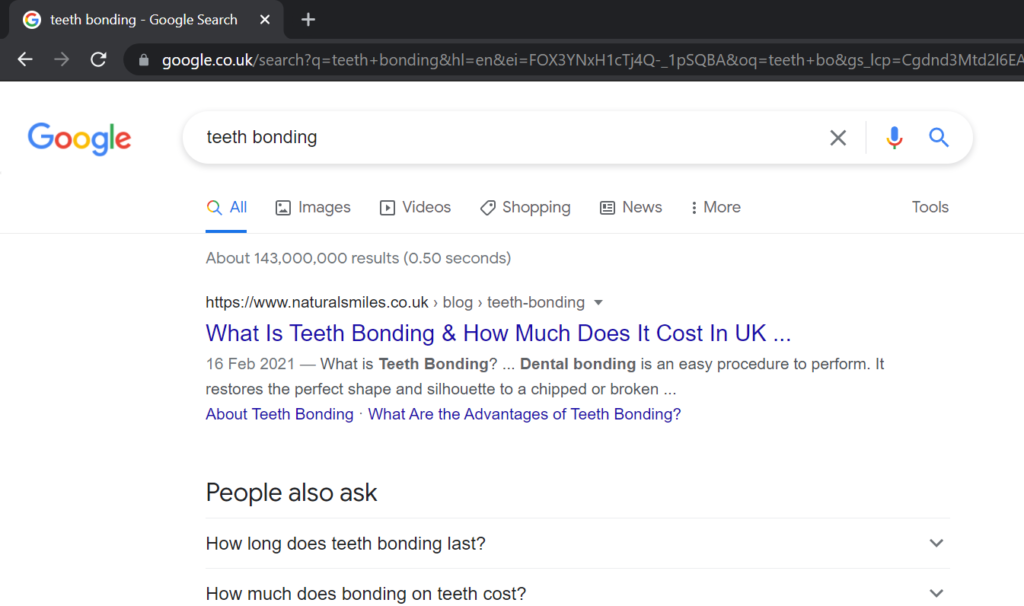Open What Are the Advantages sitelink
This screenshot has width=1024, height=606.
(x=524, y=414)
